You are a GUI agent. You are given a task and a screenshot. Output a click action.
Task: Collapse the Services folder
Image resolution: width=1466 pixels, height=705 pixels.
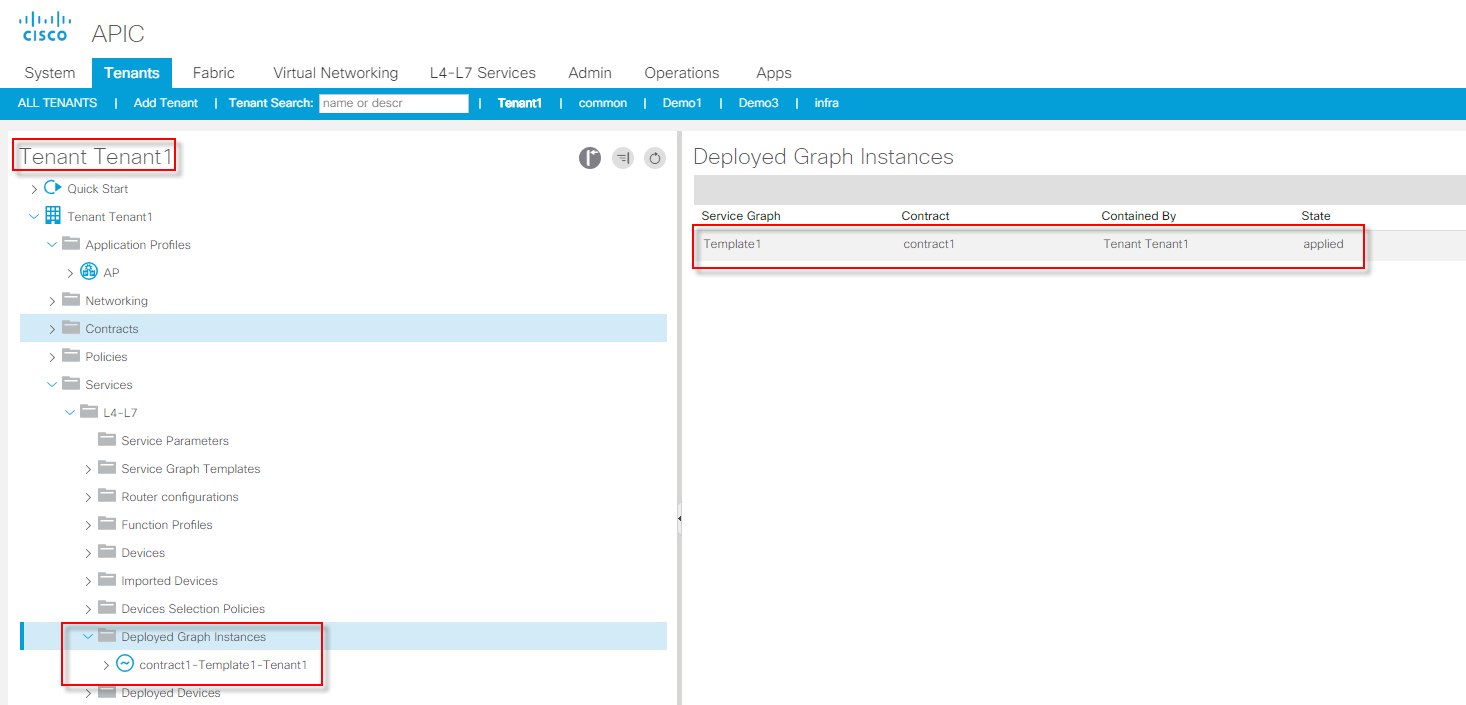pyautogui.click(x=53, y=385)
